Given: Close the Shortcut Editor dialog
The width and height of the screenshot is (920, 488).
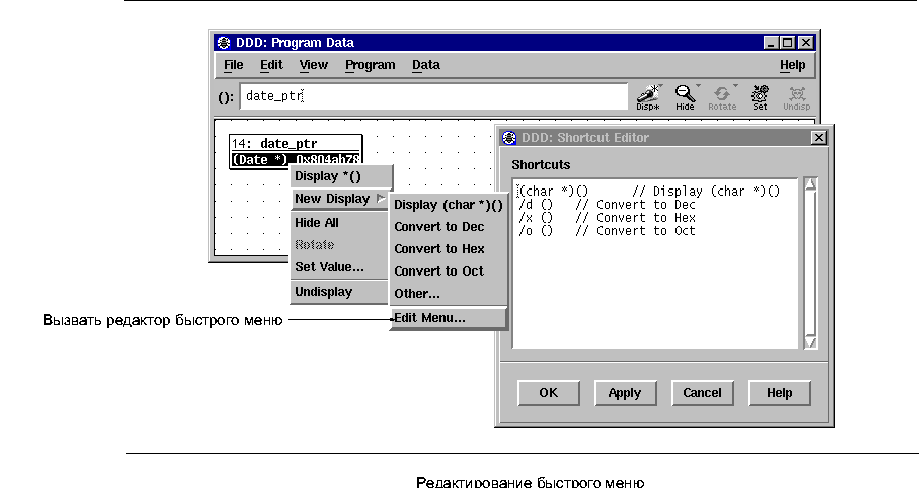Looking at the screenshot, I should pyautogui.click(x=818, y=138).
